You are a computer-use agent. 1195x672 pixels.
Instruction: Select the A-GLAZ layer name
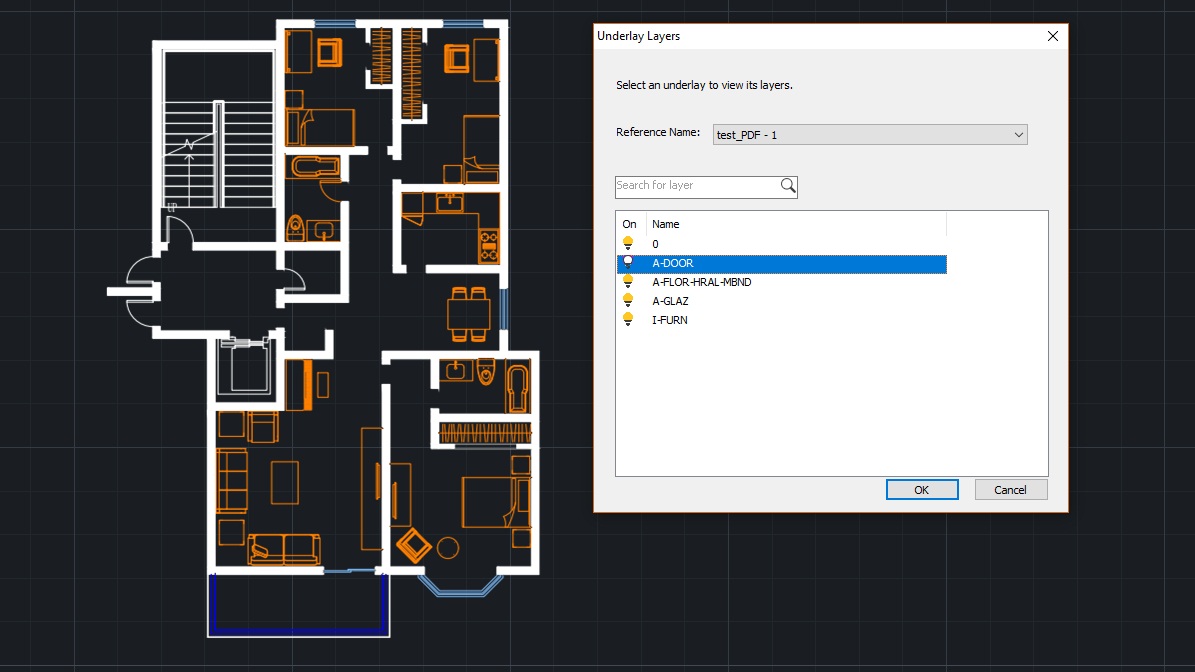pyautogui.click(x=670, y=302)
